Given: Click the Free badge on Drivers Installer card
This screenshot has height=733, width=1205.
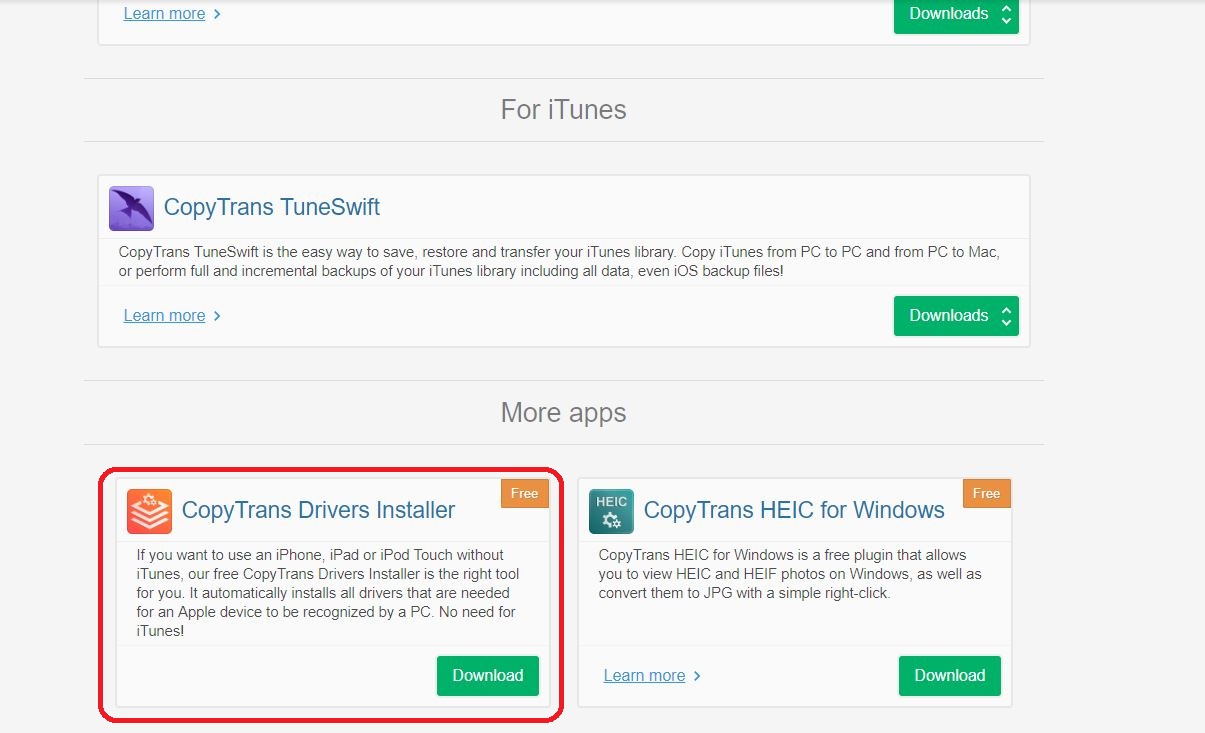Looking at the screenshot, I should pyautogui.click(x=524, y=493).
